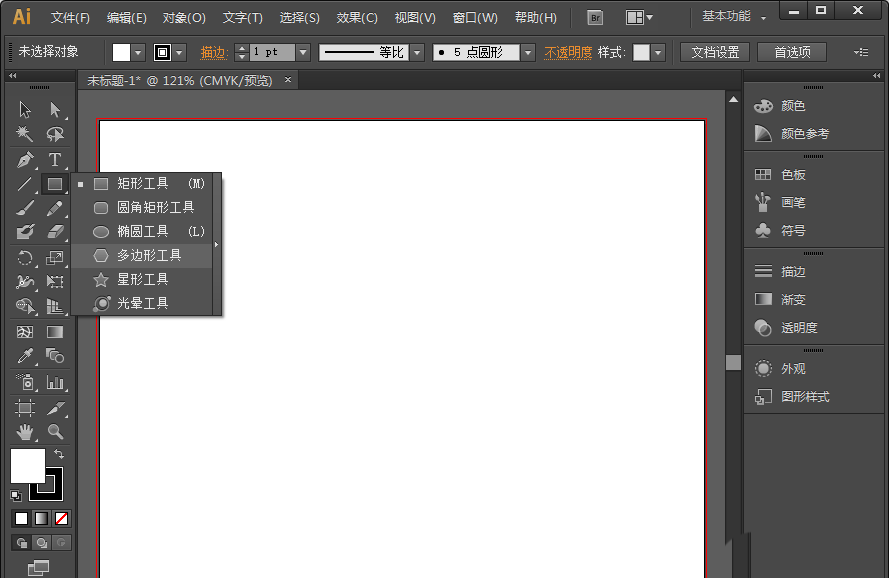The width and height of the screenshot is (889, 578).
Task: Select the Blob Brush tool
Action: 25,231
